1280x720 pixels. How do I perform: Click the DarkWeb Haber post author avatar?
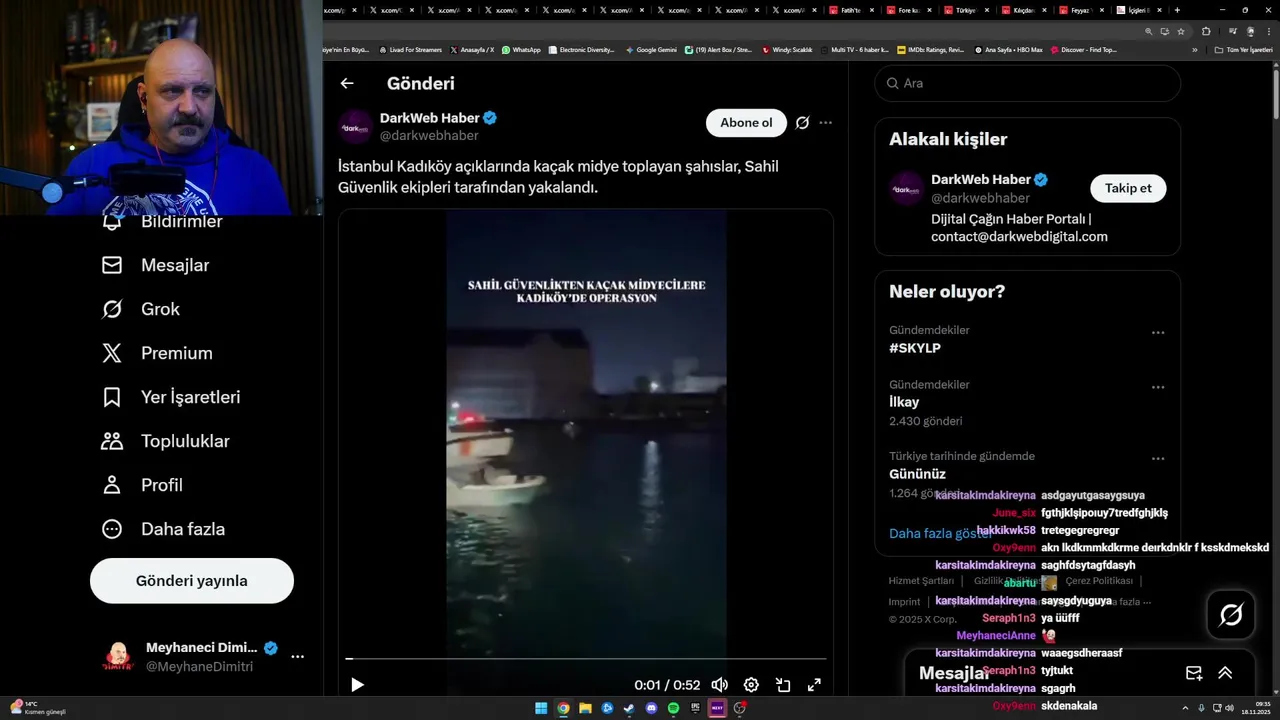pos(355,127)
